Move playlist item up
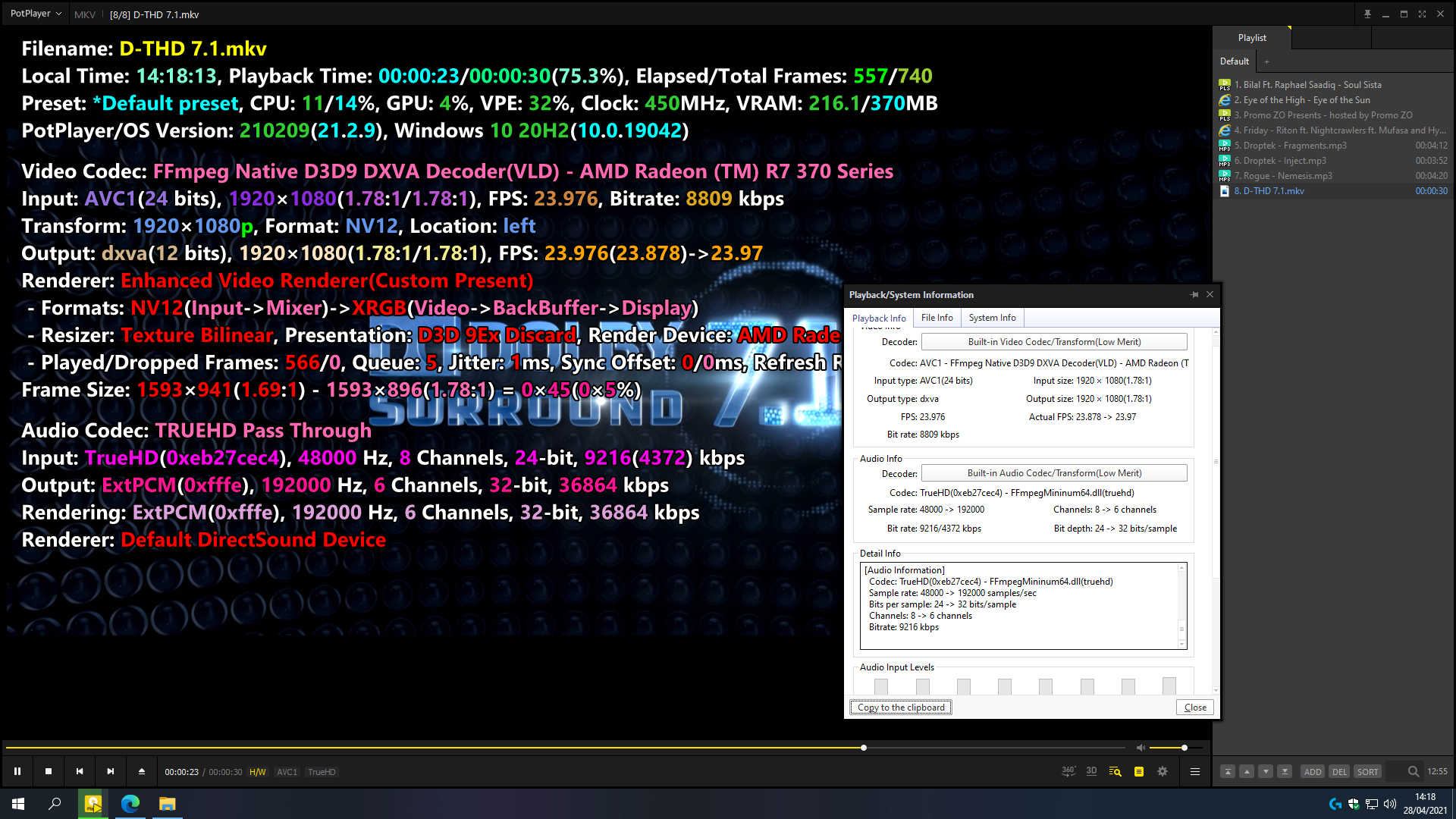The image size is (1456, 819). pyautogui.click(x=1247, y=771)
